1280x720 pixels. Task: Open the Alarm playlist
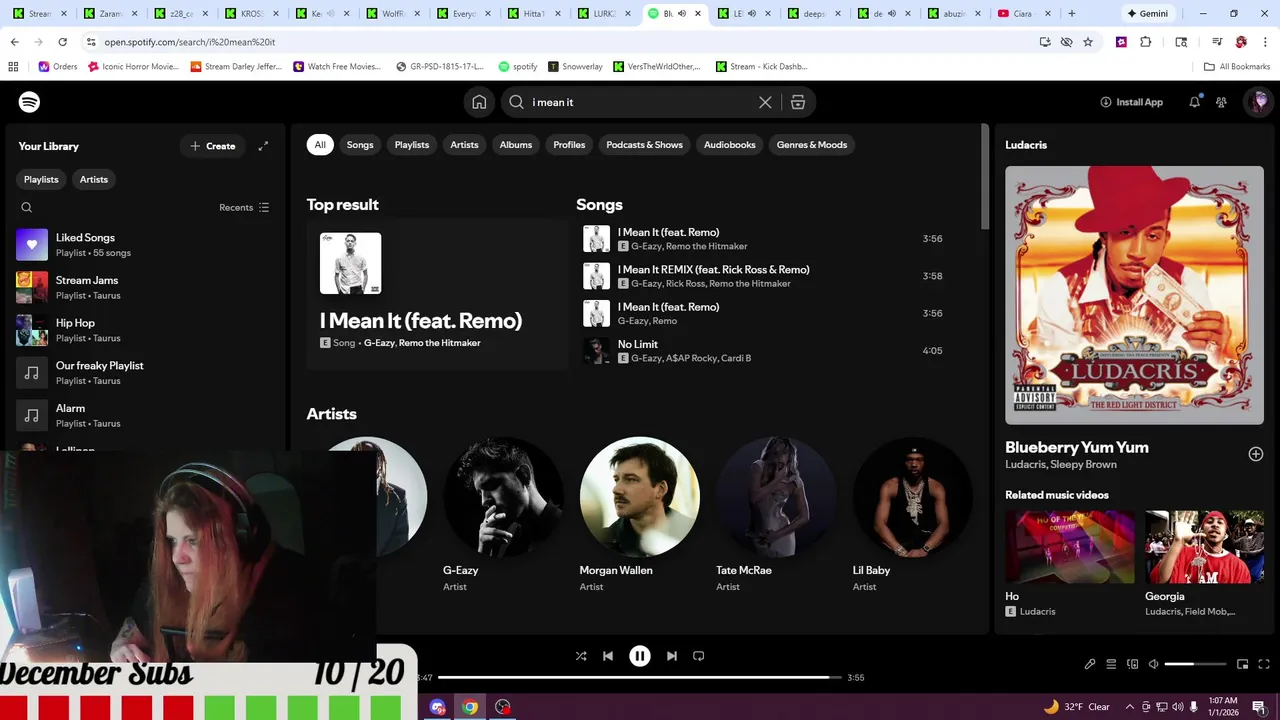pyautogui.click(x=144, y=416)
